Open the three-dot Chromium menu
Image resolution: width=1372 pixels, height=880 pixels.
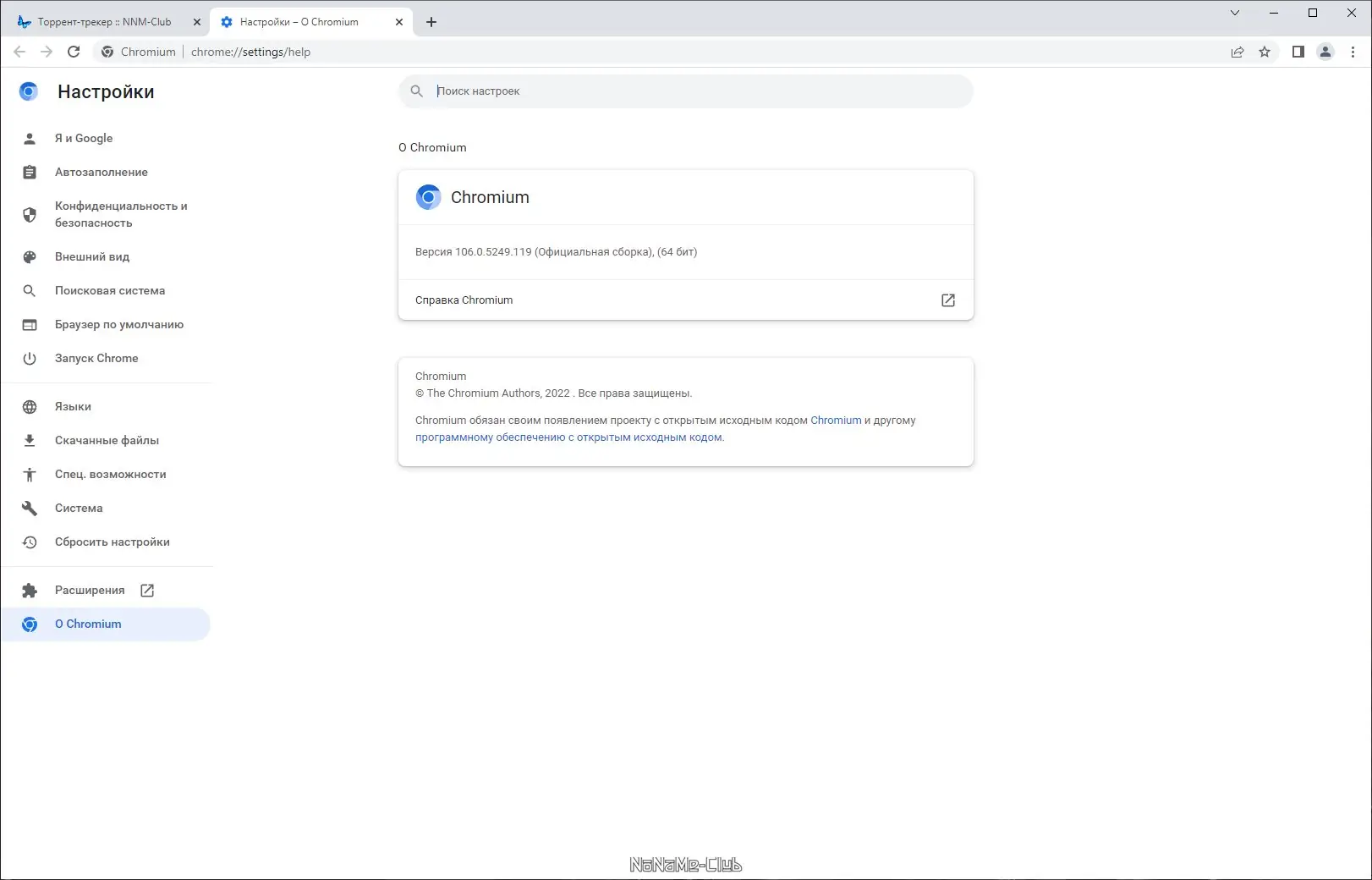pyautogui.click(x=1353, y=52)
